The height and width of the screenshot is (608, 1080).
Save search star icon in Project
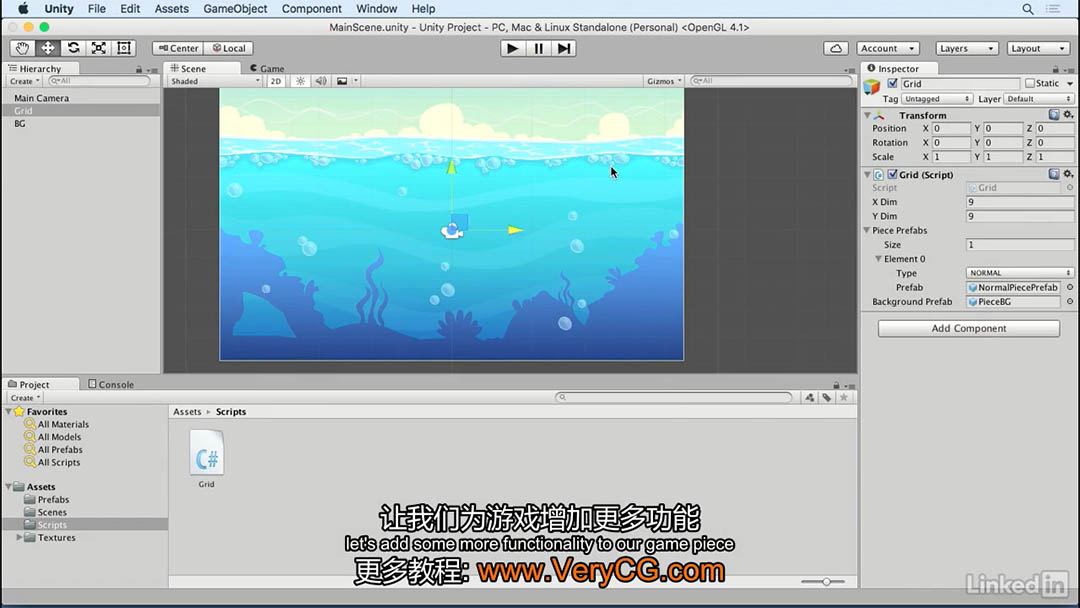(x=844, y=397)
